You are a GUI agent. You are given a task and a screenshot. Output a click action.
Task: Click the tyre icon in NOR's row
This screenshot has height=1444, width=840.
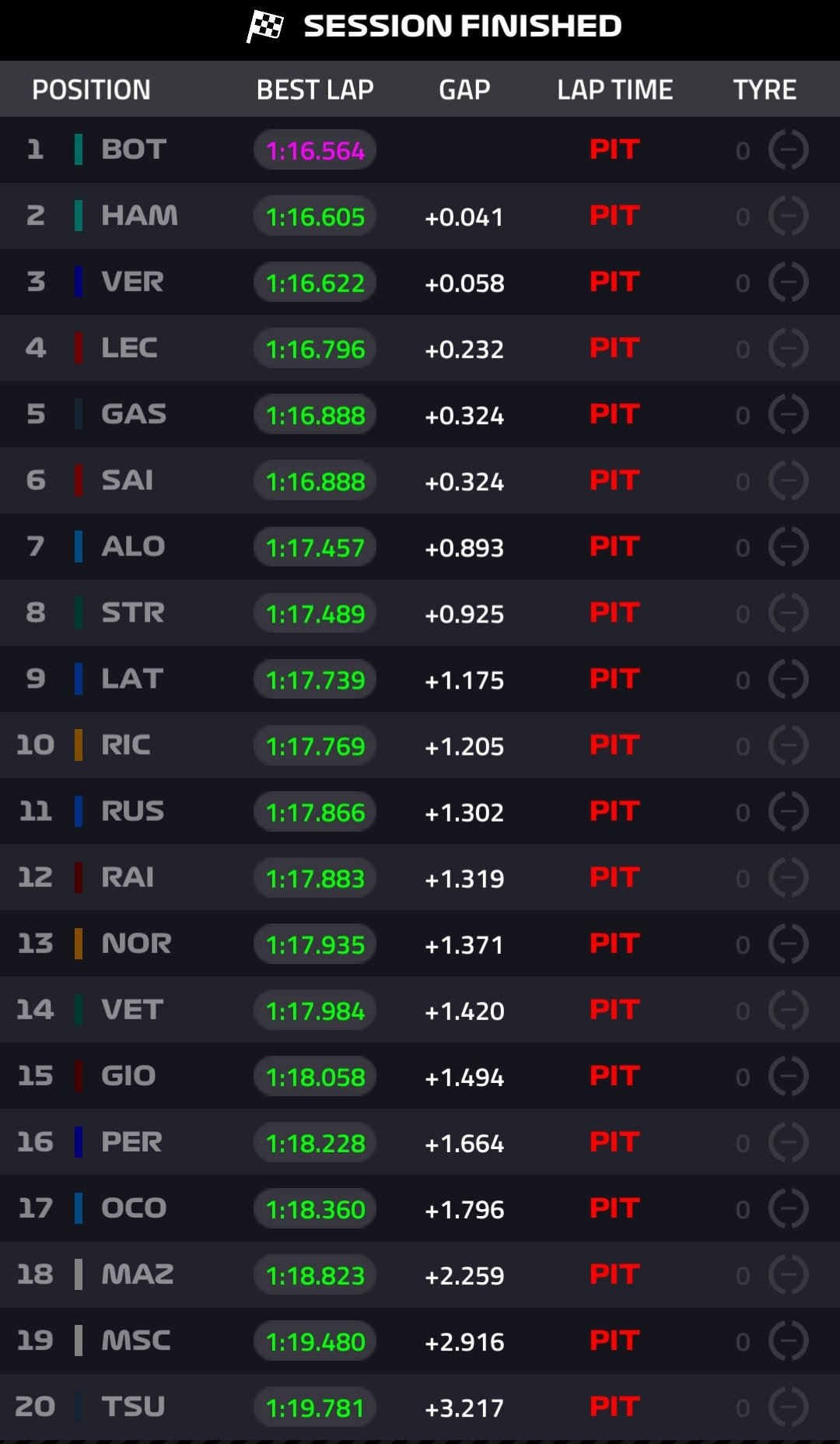pyautogui.click(x=788, y=943)
